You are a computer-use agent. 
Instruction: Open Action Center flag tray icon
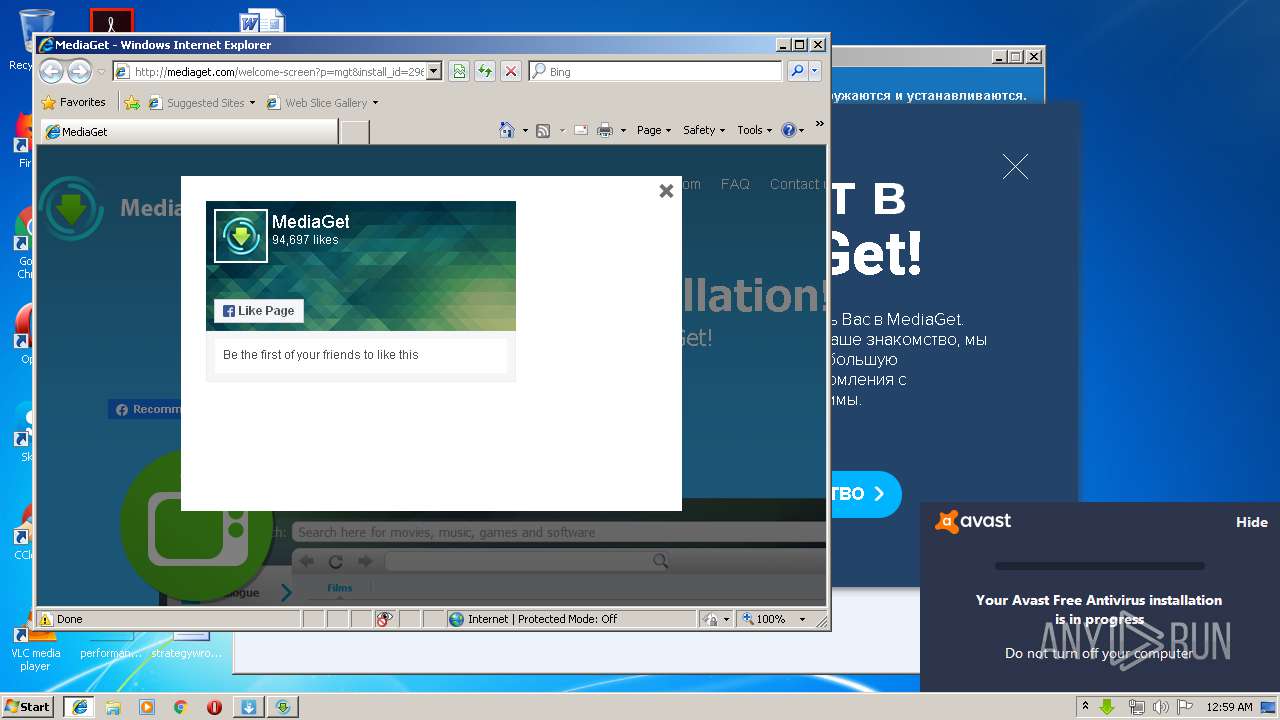(x=1186, y=707)
